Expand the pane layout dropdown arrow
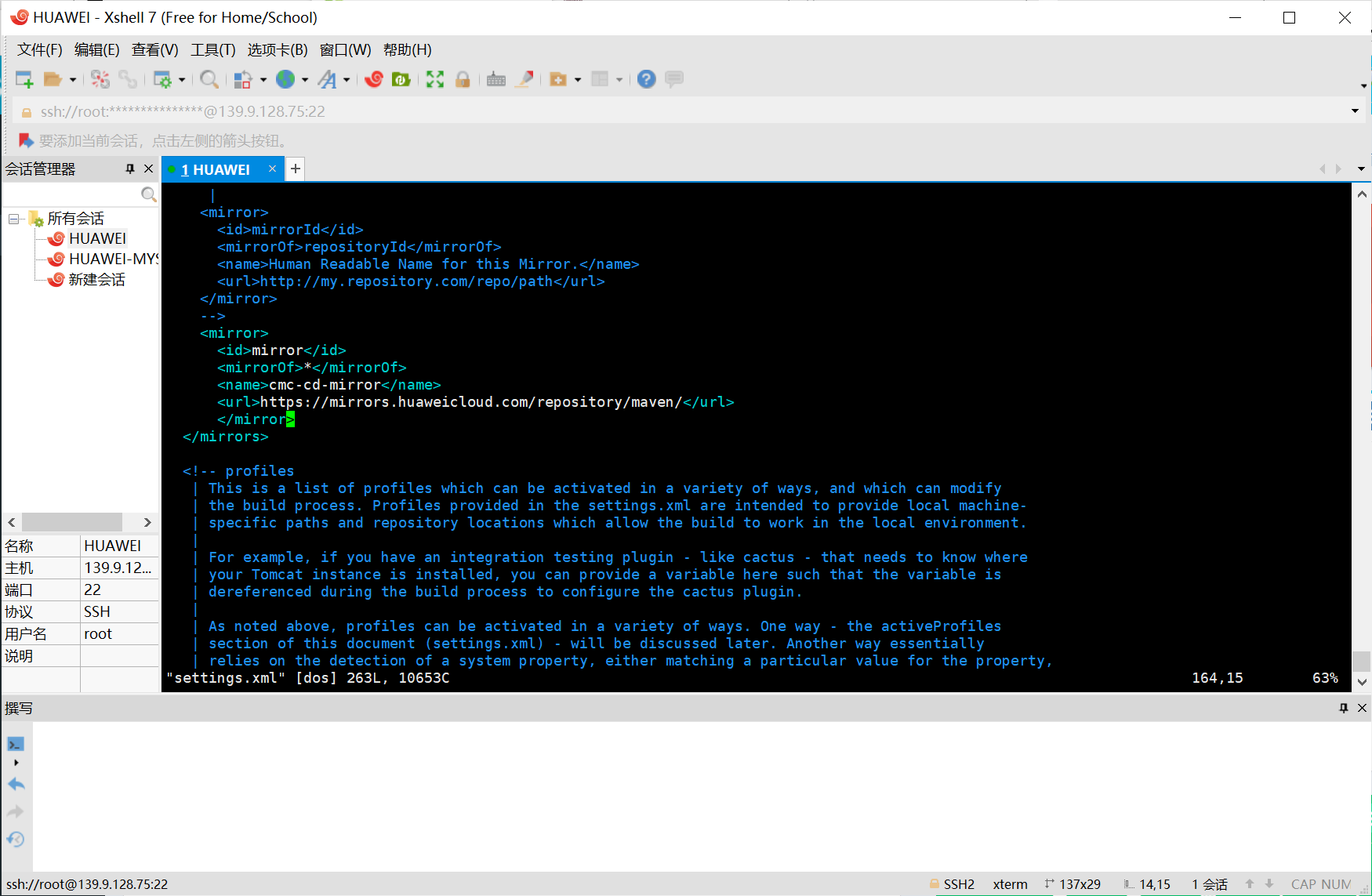The image size is (1372, 896). point(619,80)
